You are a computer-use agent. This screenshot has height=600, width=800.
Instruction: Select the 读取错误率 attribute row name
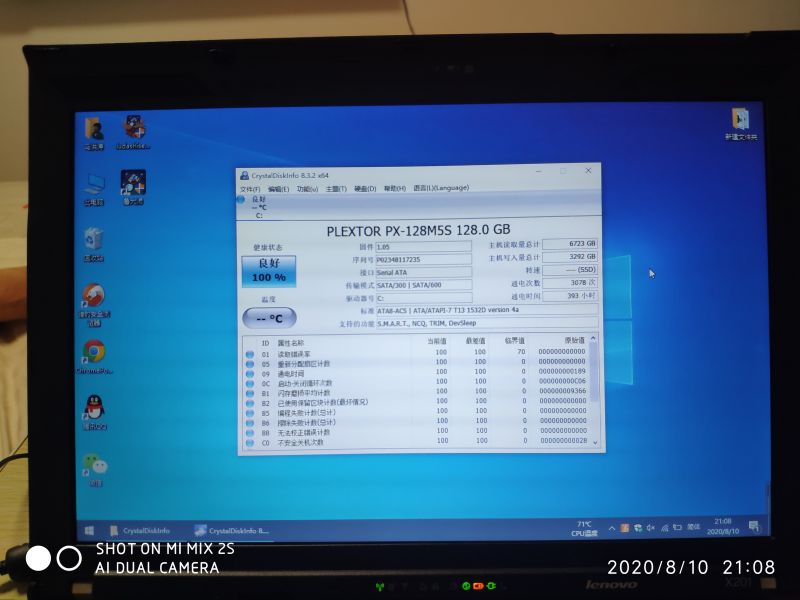[294, 354]
